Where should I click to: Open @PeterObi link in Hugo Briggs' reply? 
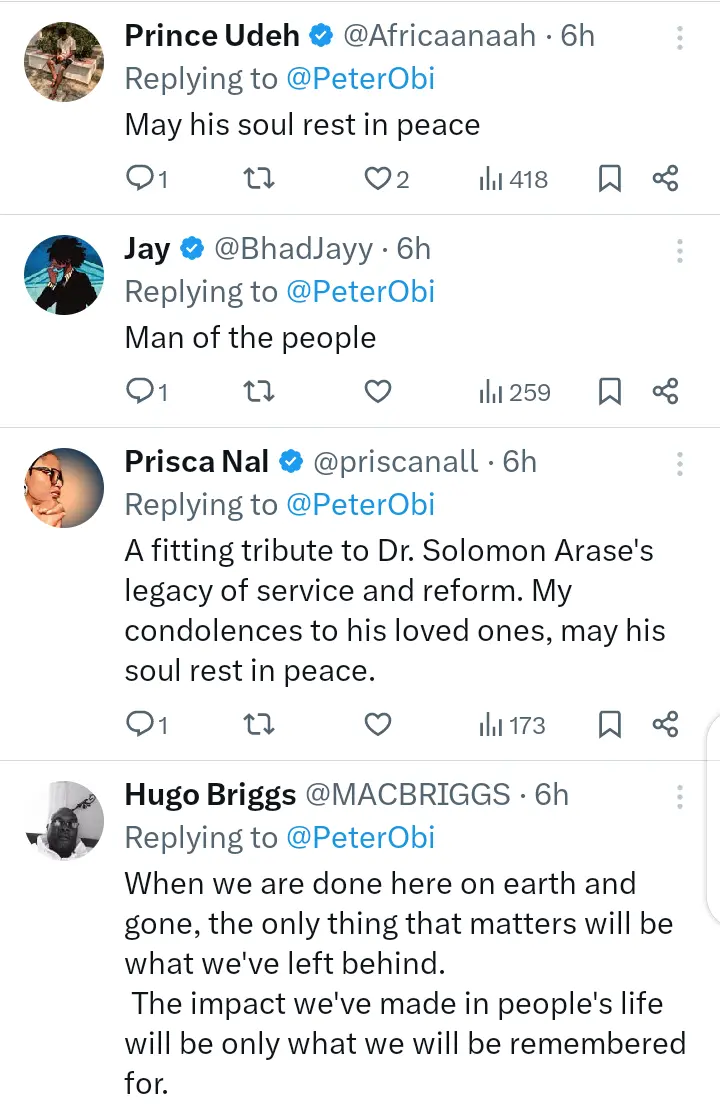tap(360, 837)
